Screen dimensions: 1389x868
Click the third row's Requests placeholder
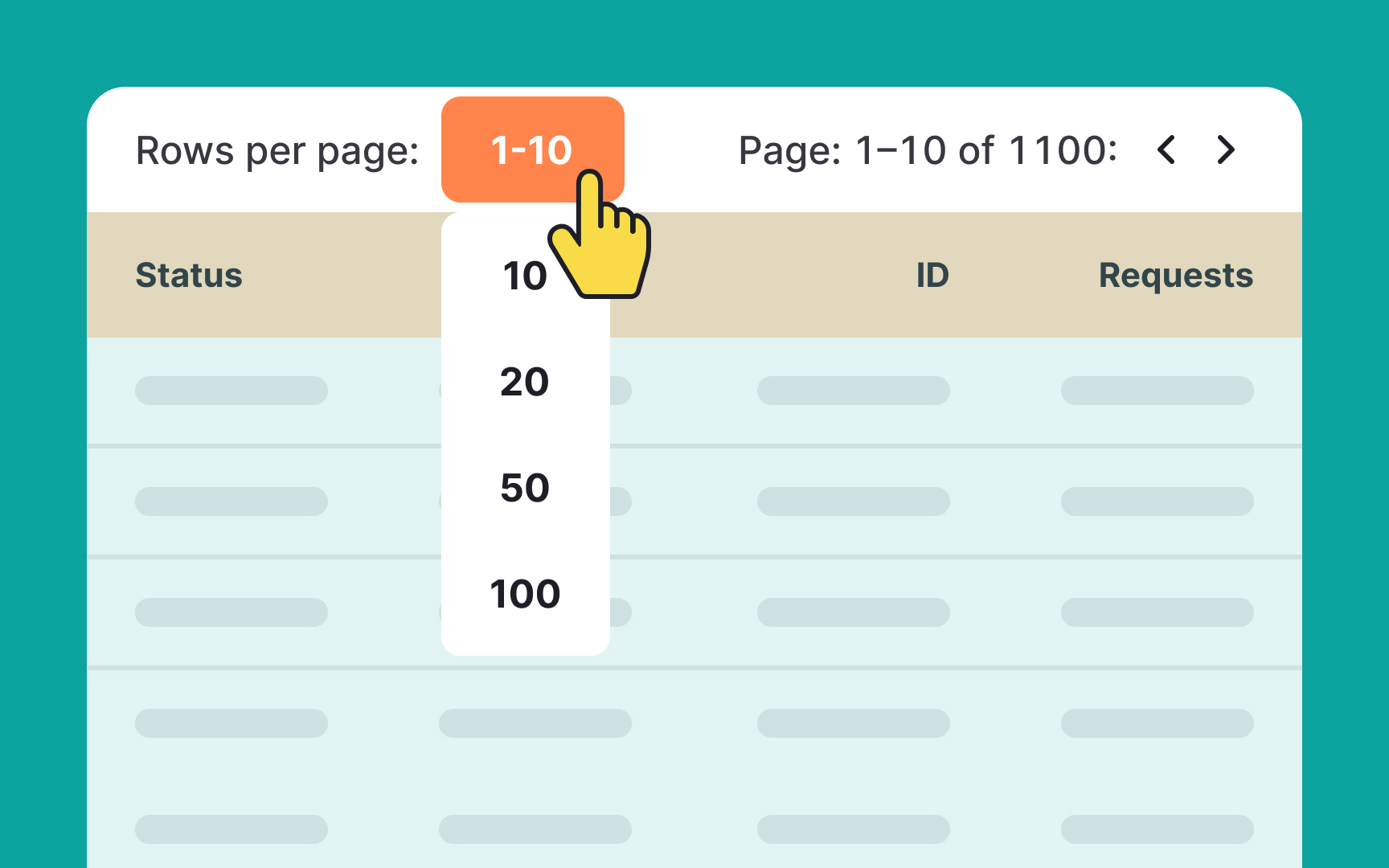pyautogui.click(x=1157, y=612)
